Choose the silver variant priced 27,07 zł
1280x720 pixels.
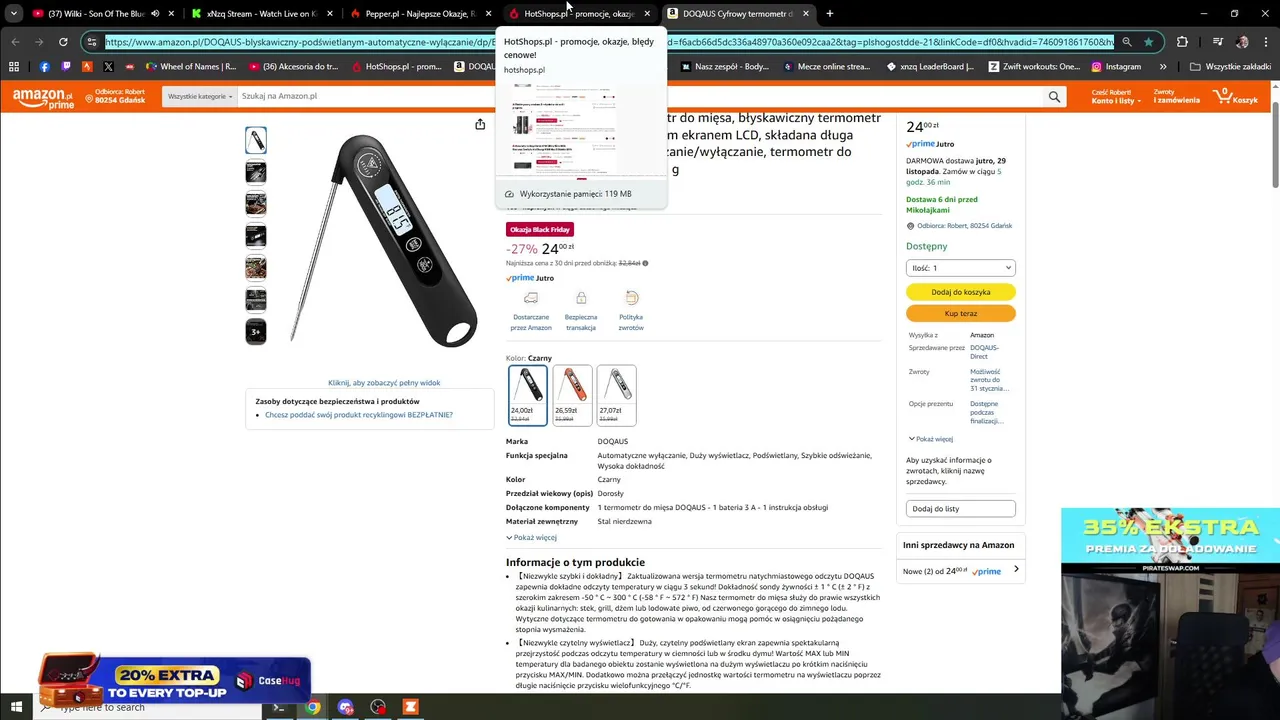(616, 395)
